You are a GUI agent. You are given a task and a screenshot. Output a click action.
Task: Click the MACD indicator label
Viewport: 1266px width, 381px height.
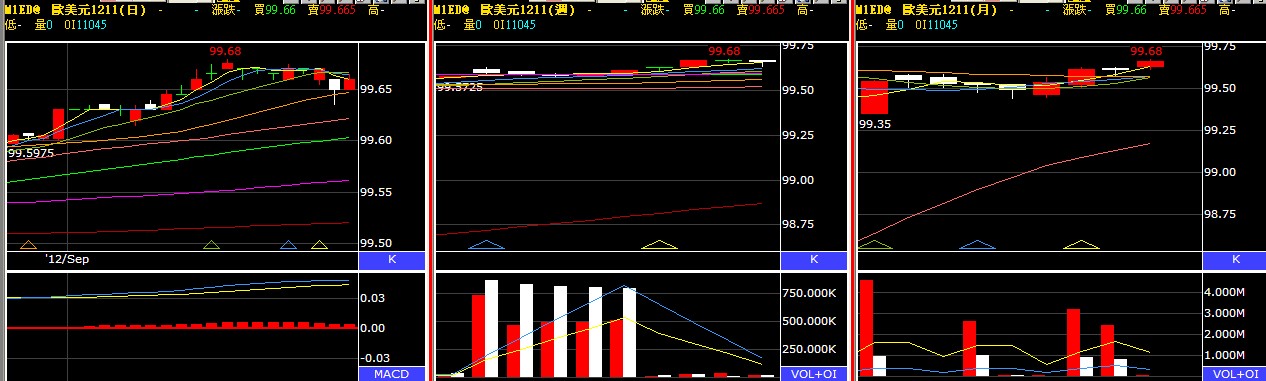tap(392, 374)
